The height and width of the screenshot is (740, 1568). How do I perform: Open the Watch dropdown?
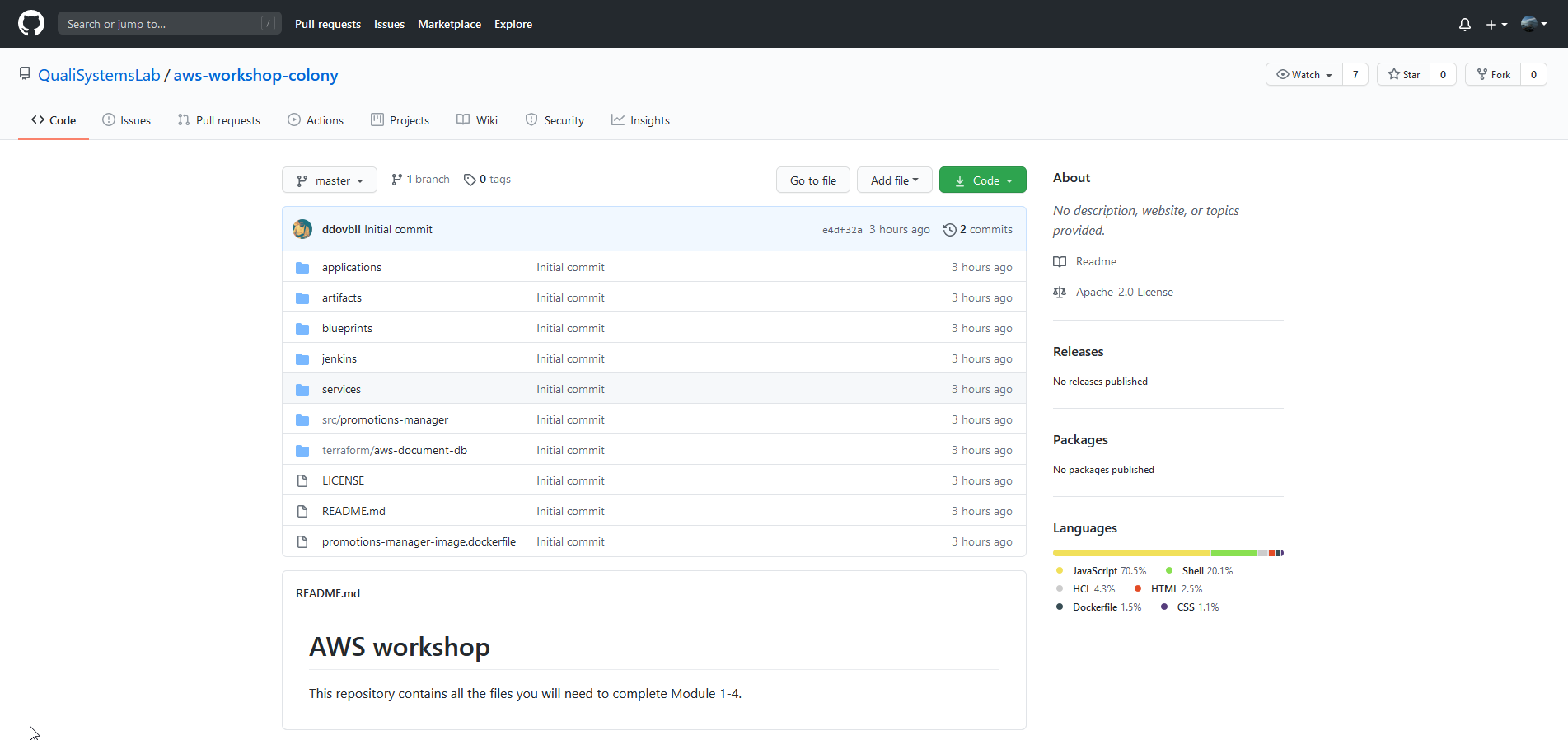coord(1304,74)
